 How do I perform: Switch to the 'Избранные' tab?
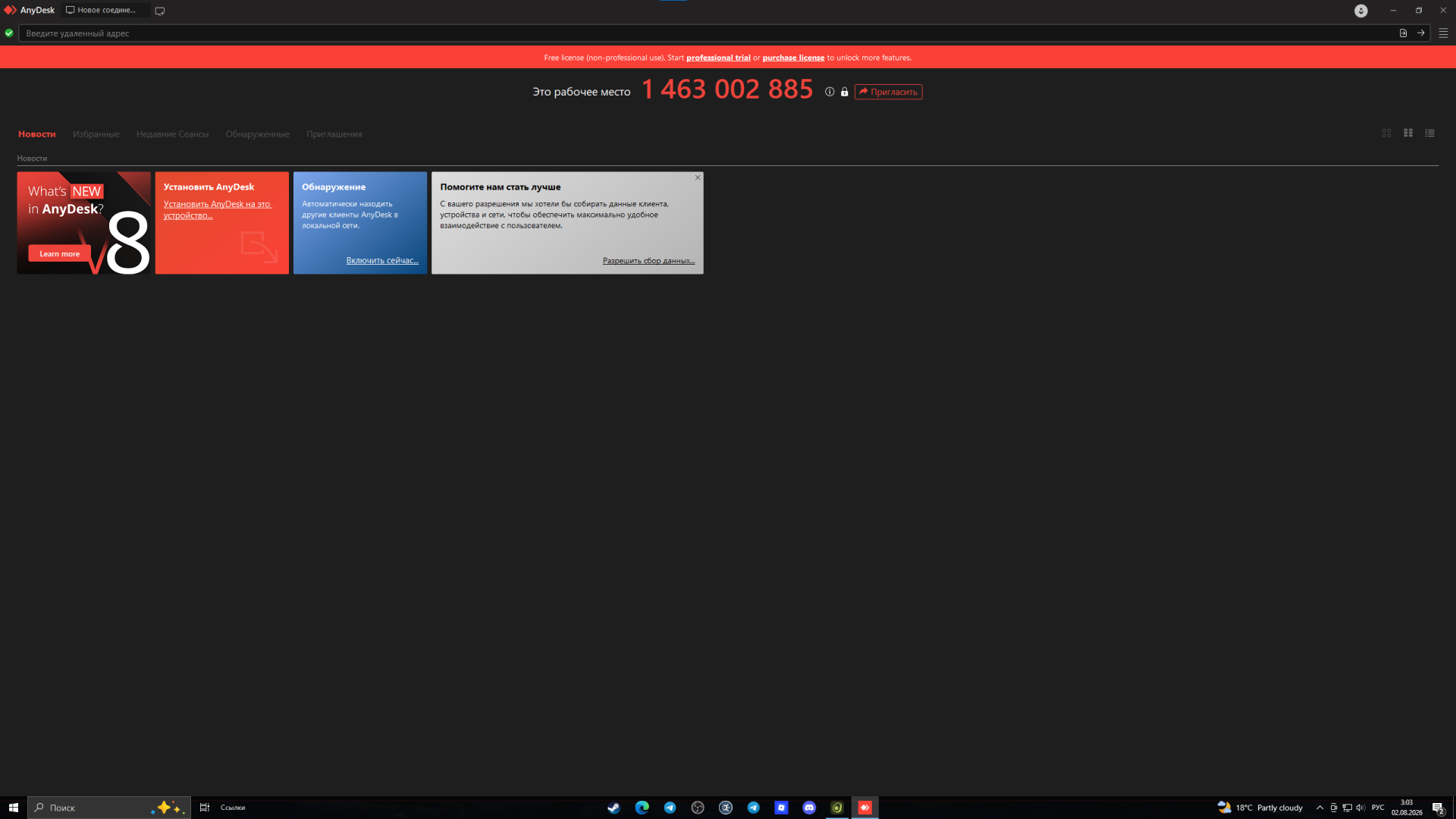click(x=96, y=134)
